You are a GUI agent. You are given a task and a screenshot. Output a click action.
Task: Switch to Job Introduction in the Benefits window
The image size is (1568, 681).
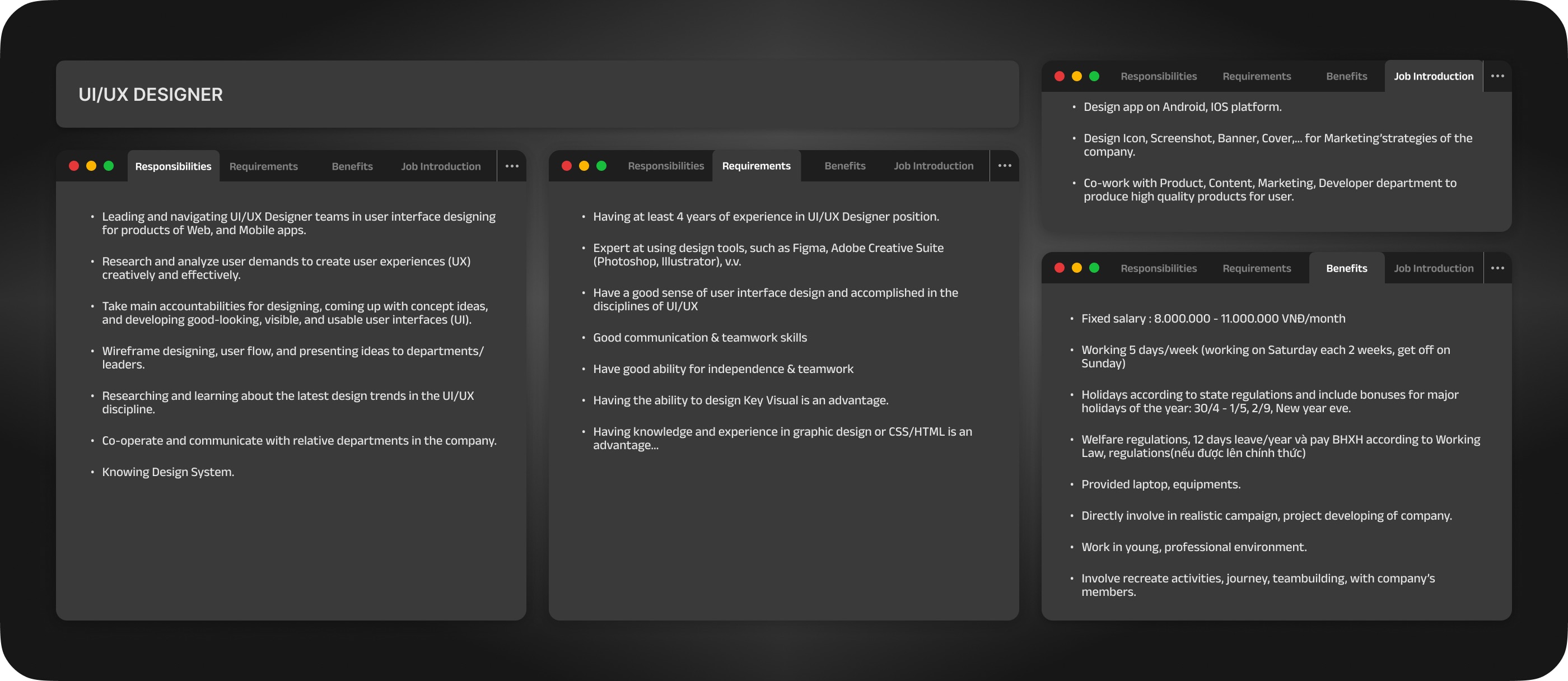coord(1434,268)
